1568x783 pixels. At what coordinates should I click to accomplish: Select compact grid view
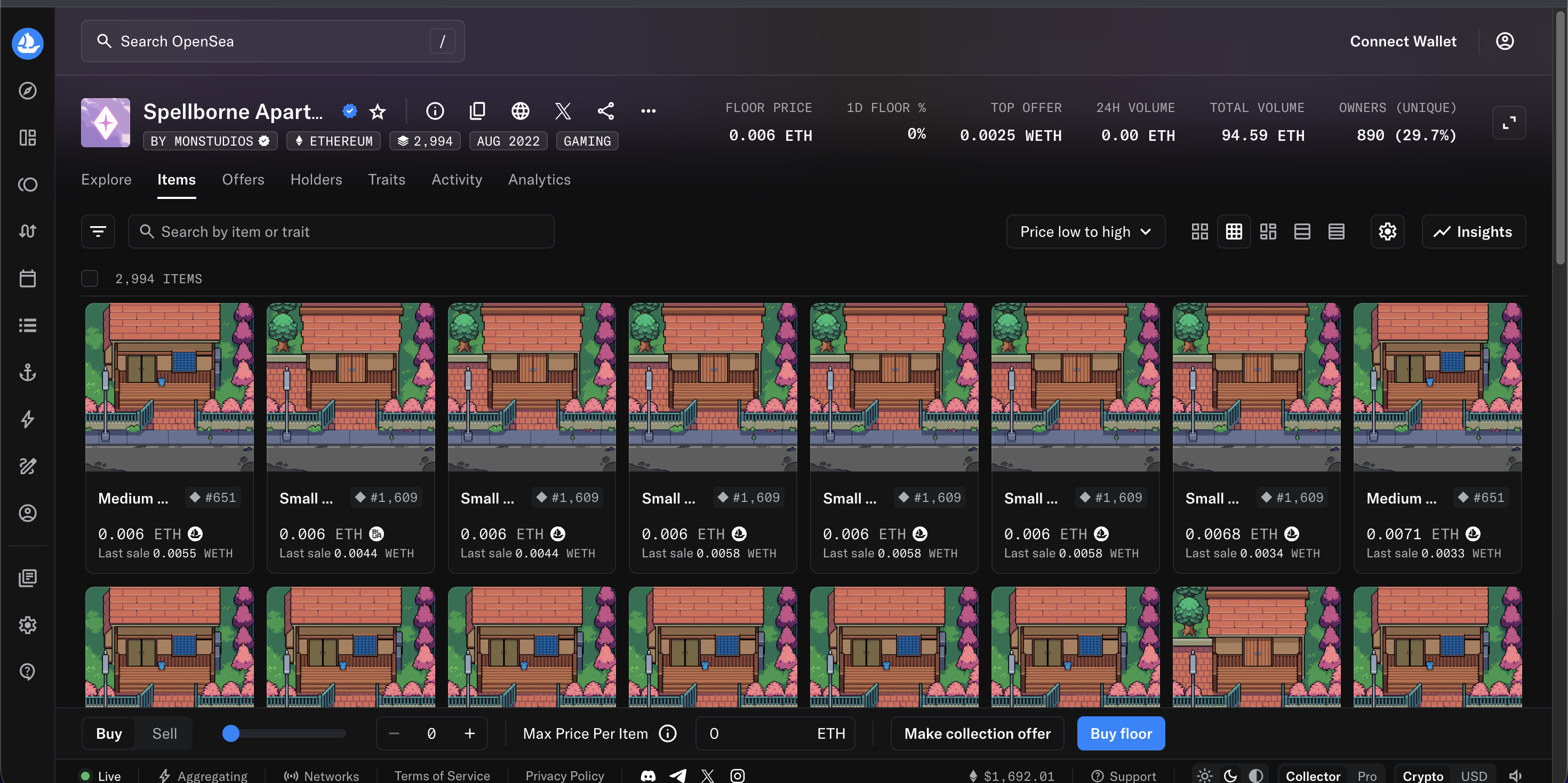coord(1234,231)
